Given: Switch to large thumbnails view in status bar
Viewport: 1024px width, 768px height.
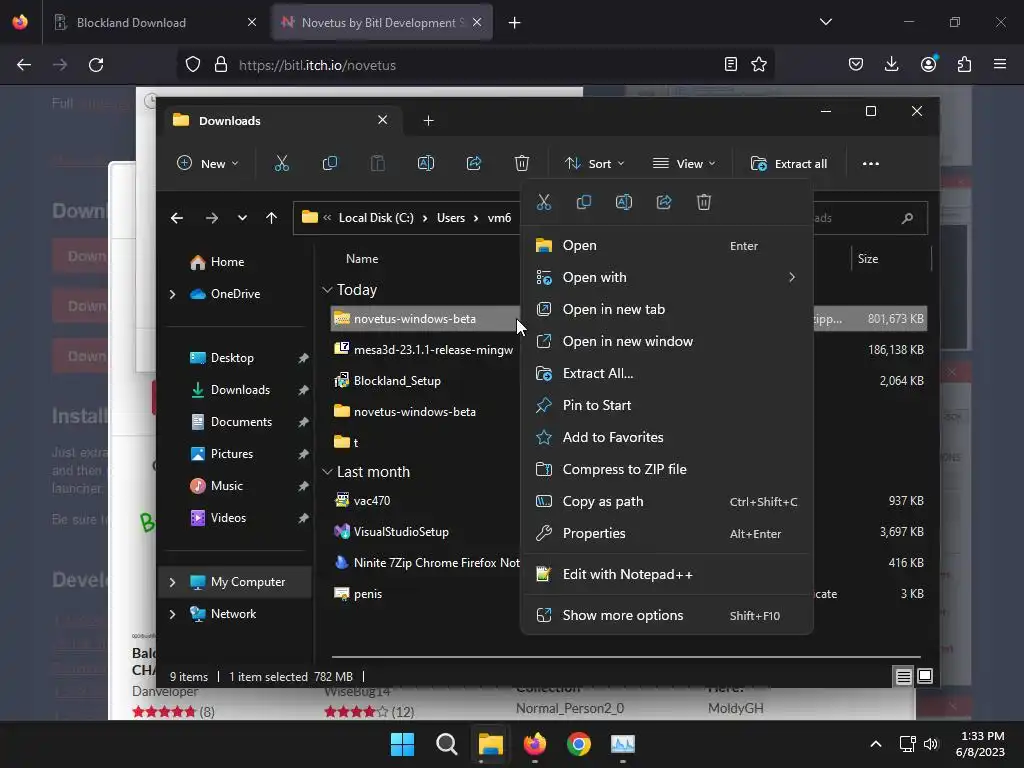Looking at the screenshot, I should click(x=925, y=677).
